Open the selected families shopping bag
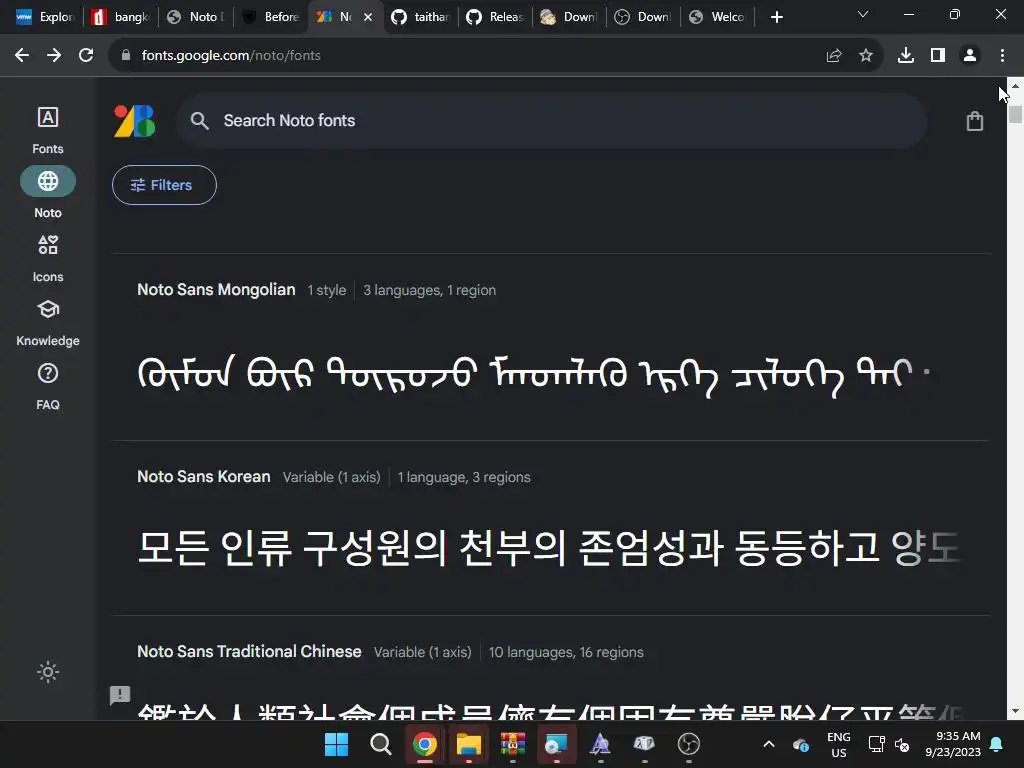Screen dimensions: 1024x768 click(x=974, y=121)
